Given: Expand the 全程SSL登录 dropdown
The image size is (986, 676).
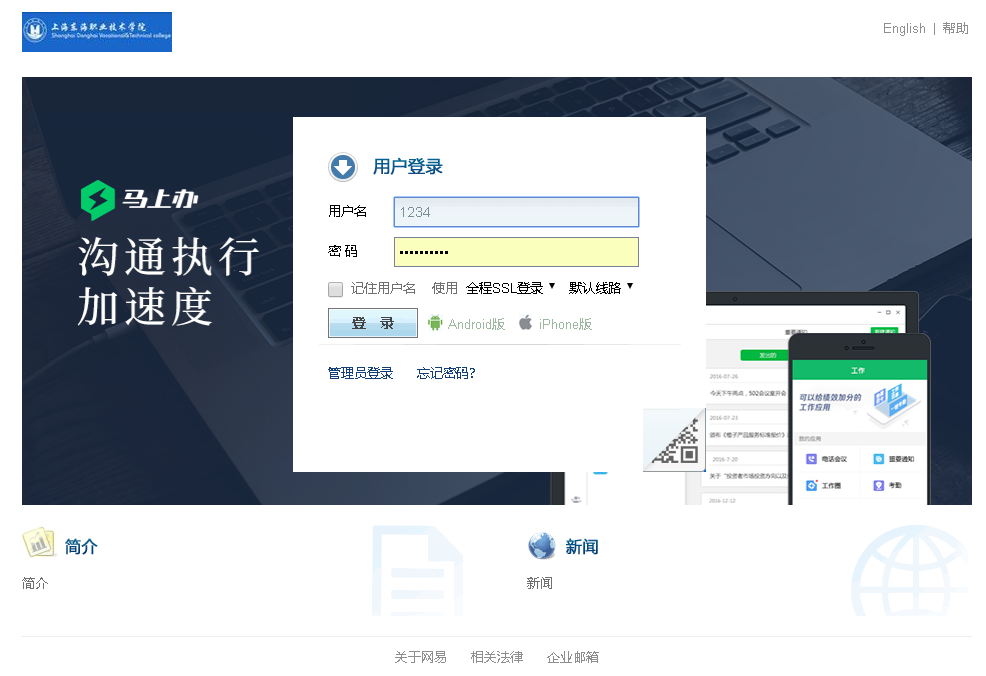Looking at the screenshot, I should [510, 288].
